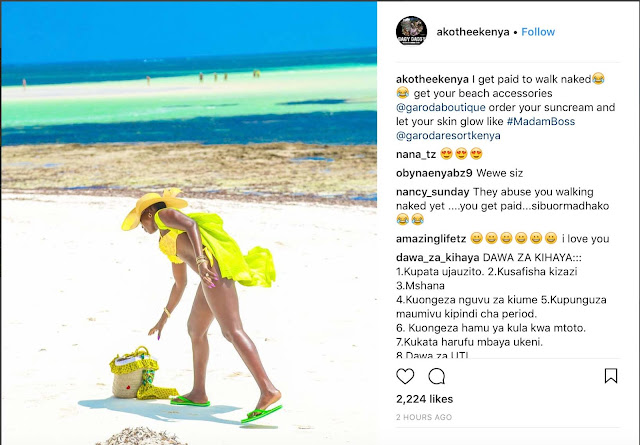The width and height of the screenshot is (640, 445).
Task: Click the woven beach bag in photo
Action: 133,374
